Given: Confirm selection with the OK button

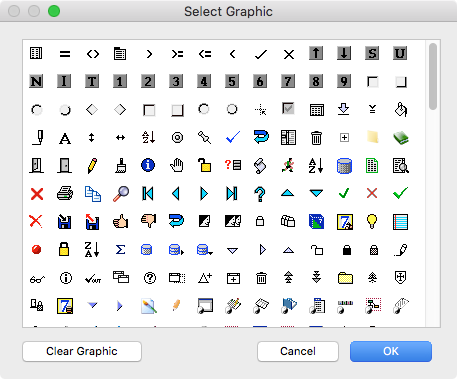Looking at the screenshot, I should [391, 351].
